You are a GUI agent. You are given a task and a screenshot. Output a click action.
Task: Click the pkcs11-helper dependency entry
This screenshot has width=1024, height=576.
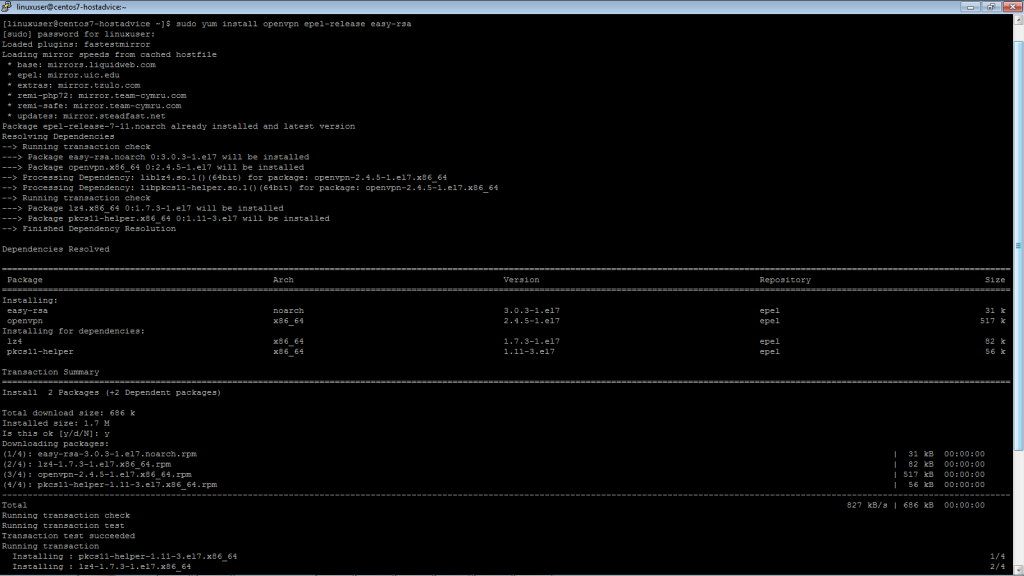(x=40, y=351)
